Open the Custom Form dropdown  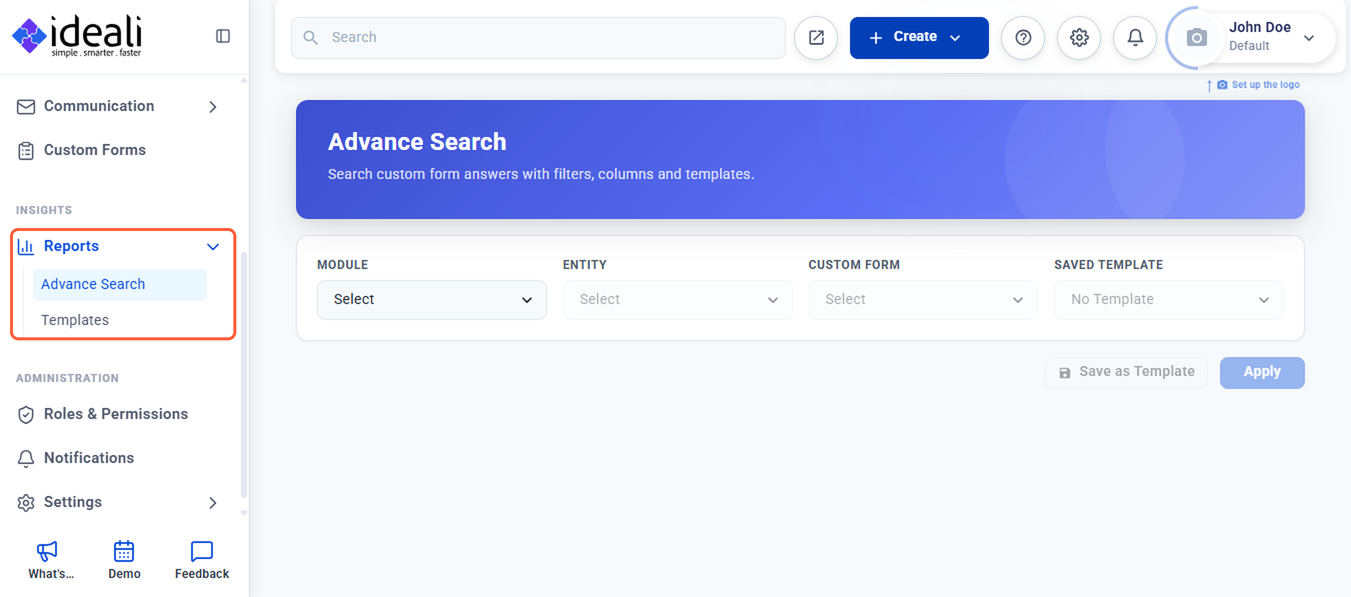click(923, 300)
